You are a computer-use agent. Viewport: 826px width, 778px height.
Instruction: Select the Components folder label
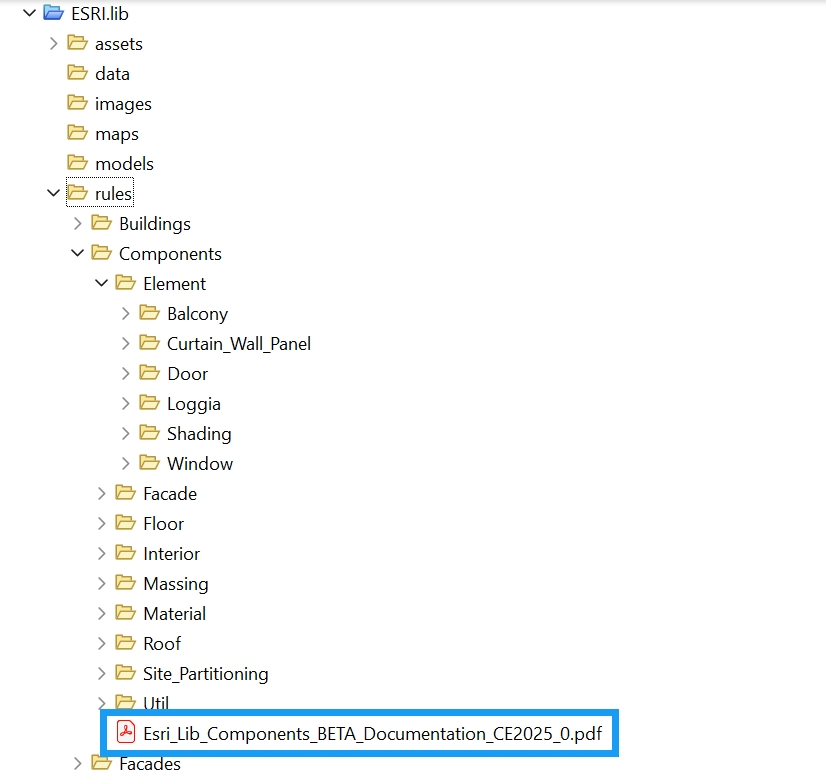[170, 254]
